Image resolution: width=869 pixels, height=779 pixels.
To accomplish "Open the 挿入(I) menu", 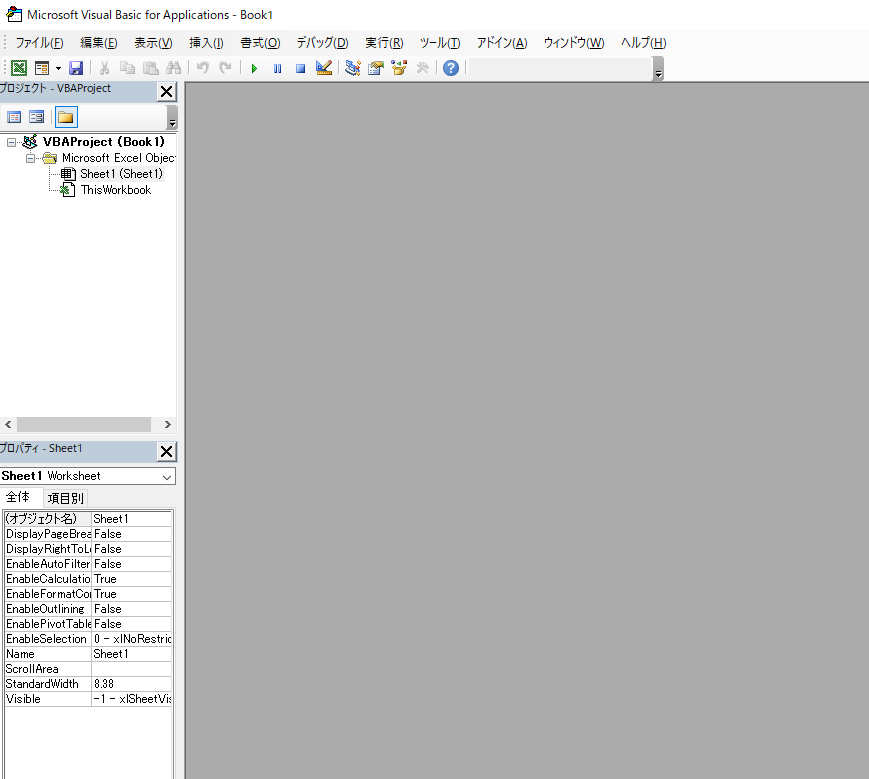I will 206,43.
